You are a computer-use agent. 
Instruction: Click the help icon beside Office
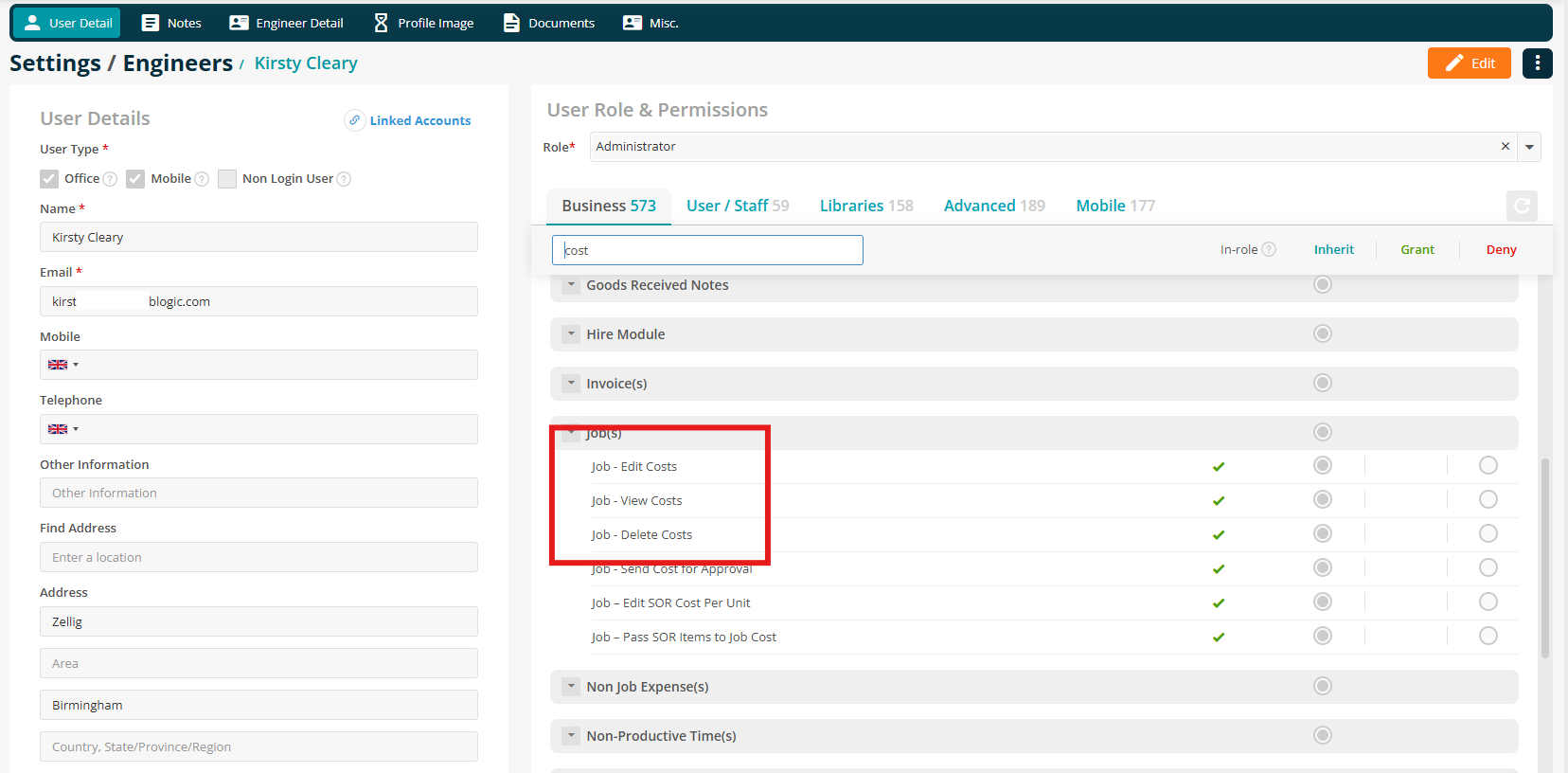point(110,179)
